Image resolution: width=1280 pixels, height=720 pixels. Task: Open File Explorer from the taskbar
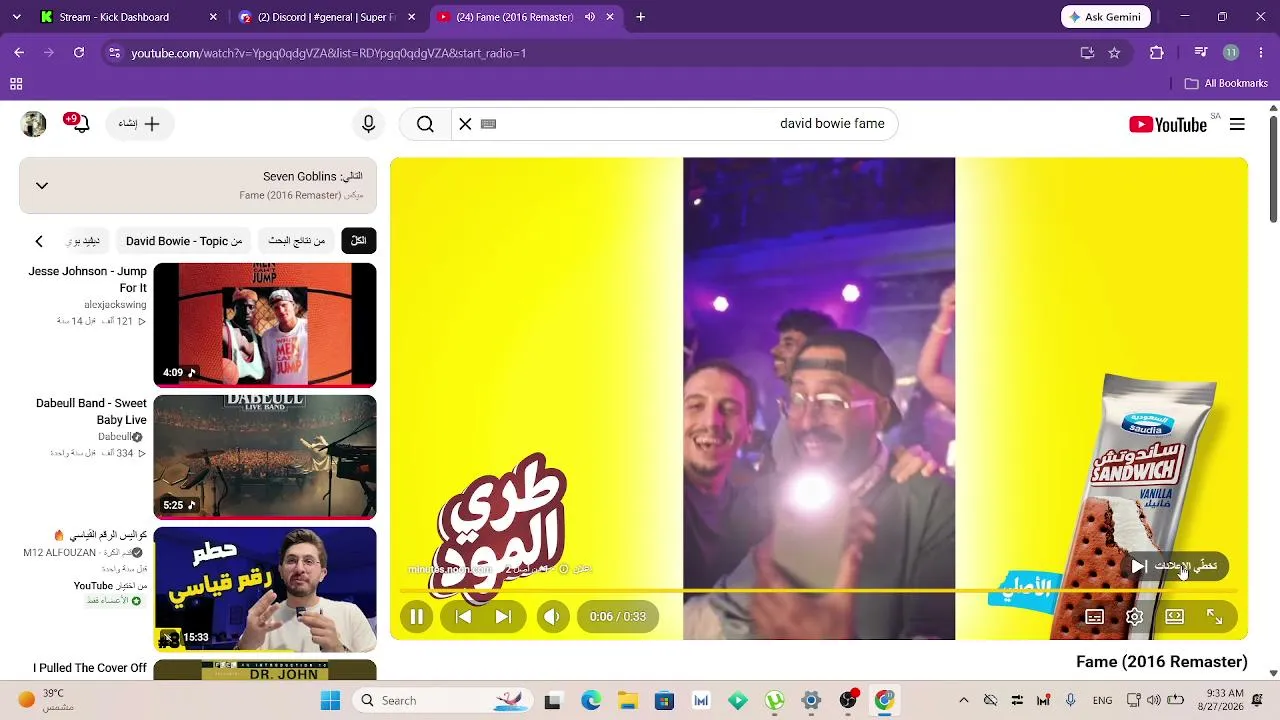click(627, 700)
